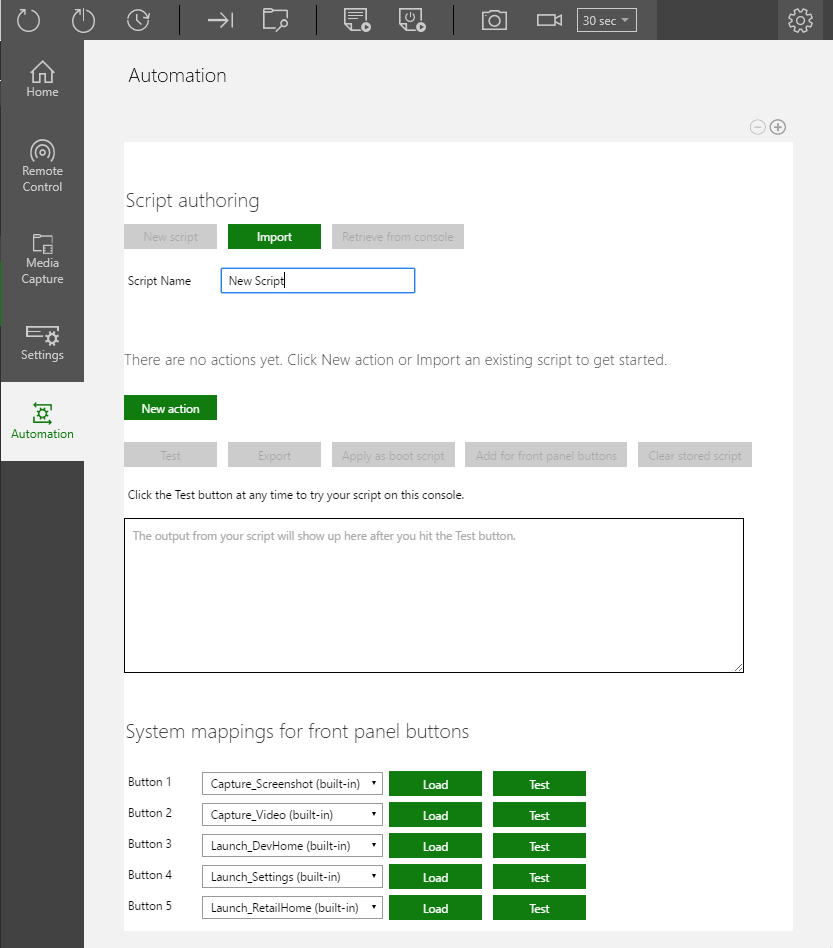
Task: Click the Script Name label
Action: pos(159,281)
